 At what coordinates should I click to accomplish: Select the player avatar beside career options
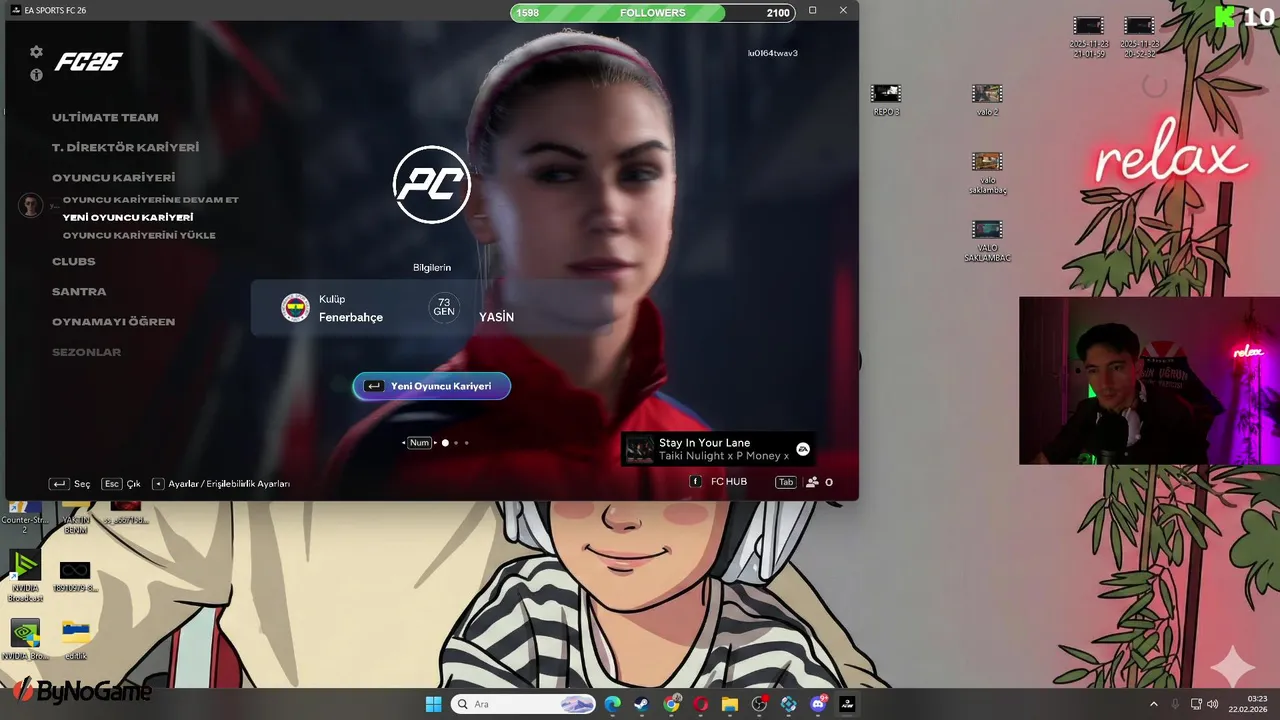(x=31, y=205)
